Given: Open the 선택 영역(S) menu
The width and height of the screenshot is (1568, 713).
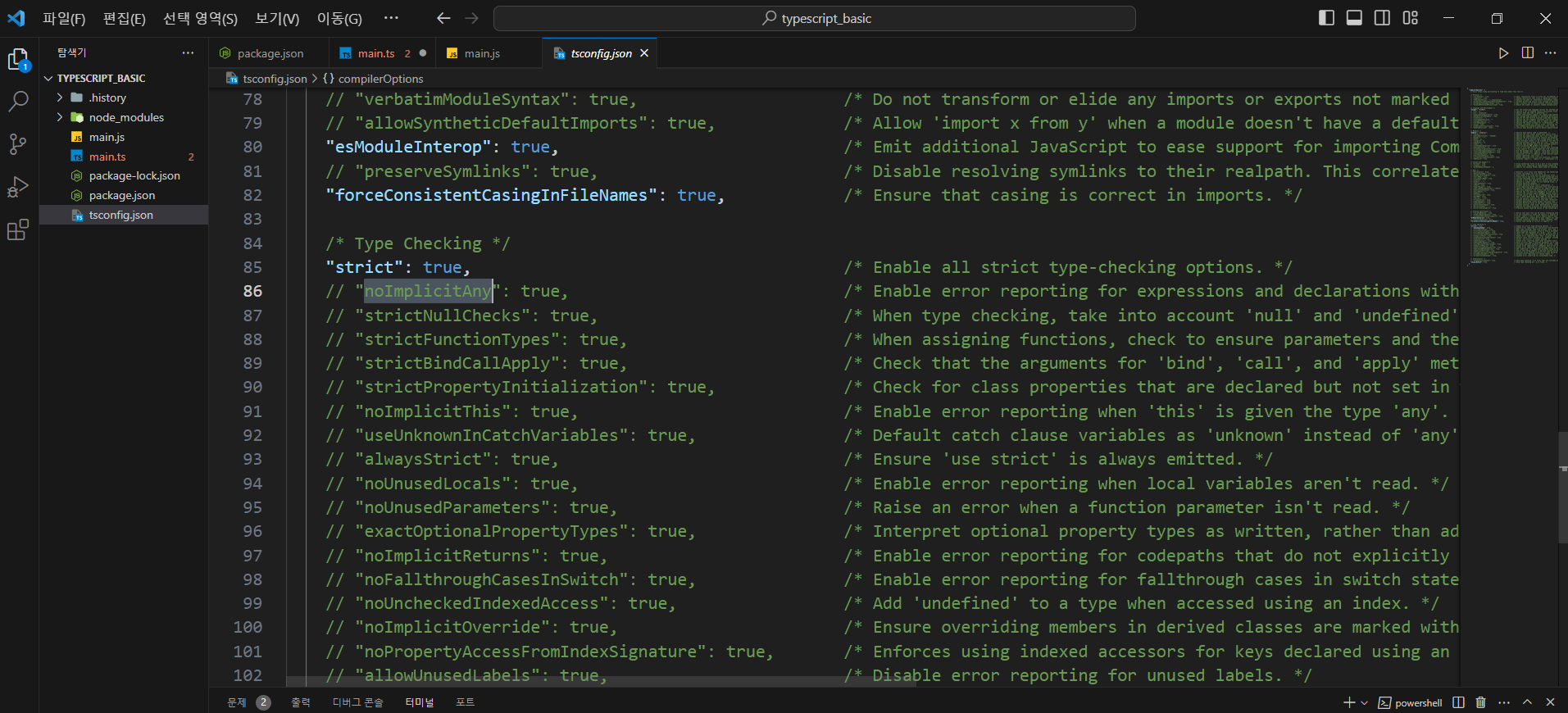Looking at the screenshot, I should click(200, 18).
